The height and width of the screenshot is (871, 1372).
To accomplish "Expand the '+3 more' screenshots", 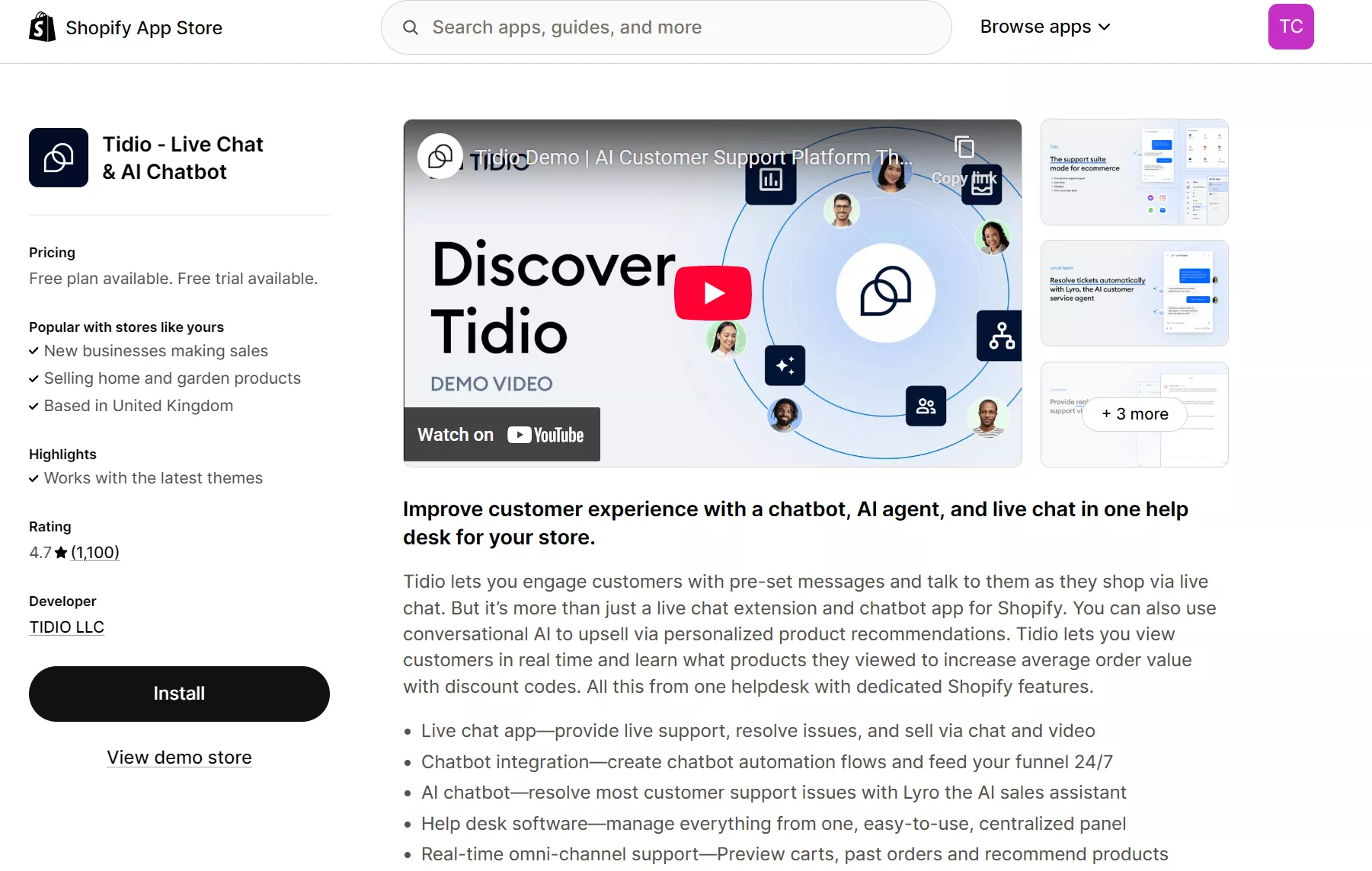I will pos(1134,414).
